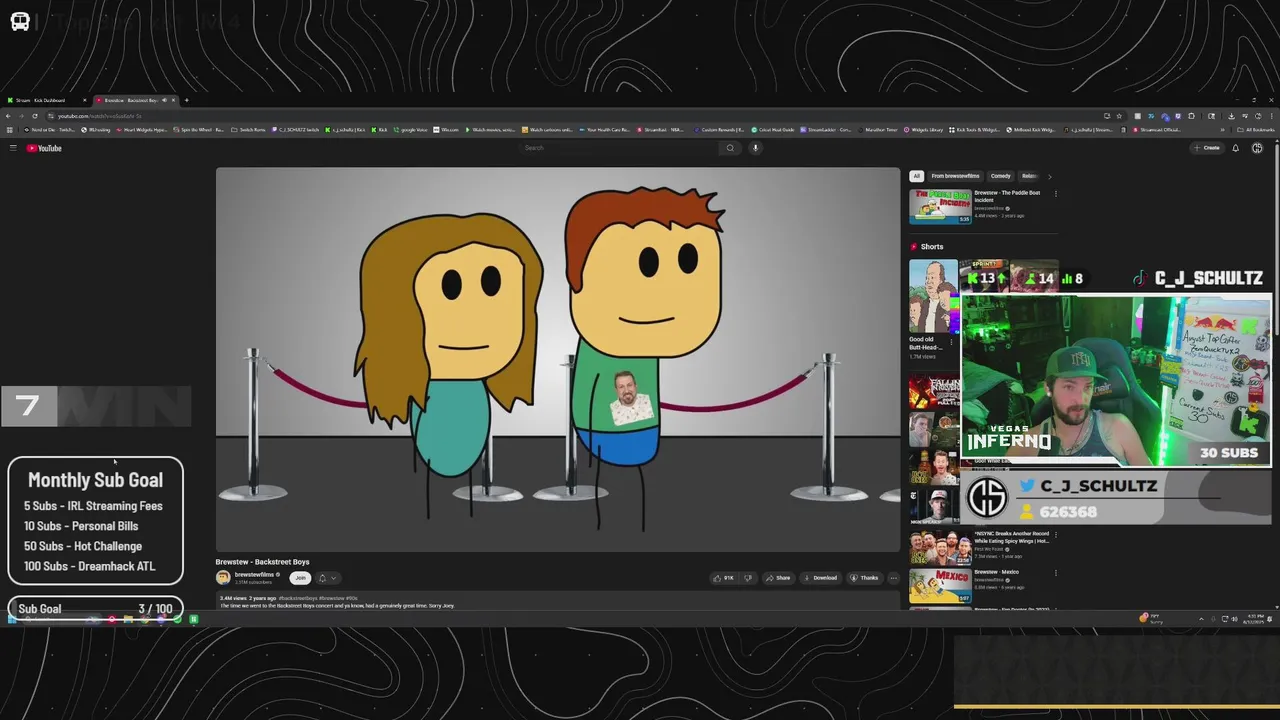1280x720 pixels.
Task: Show more bookmarks via overflow chevron
Action: 1223,129
